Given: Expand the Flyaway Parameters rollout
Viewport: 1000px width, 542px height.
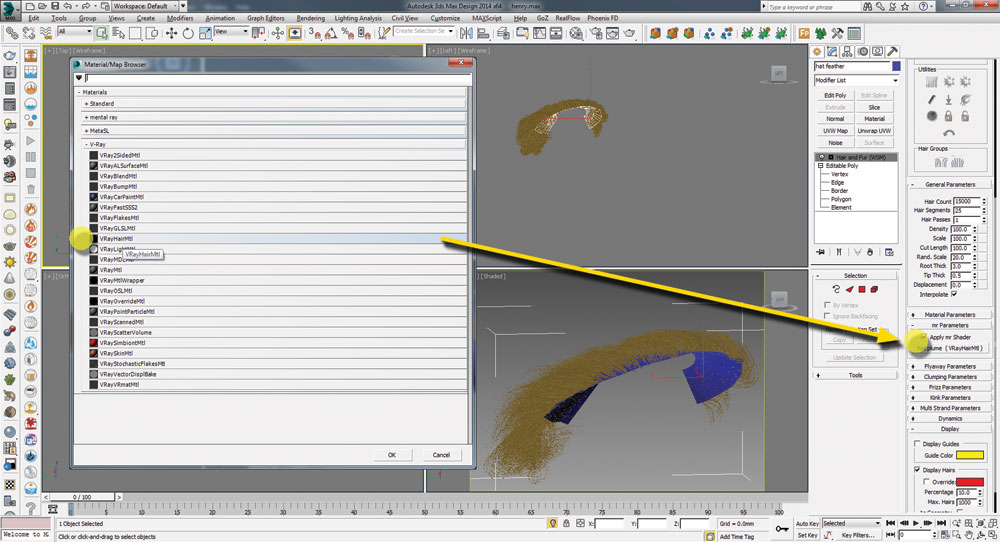Looking at the screenshot, I should [x=950, y=367].
